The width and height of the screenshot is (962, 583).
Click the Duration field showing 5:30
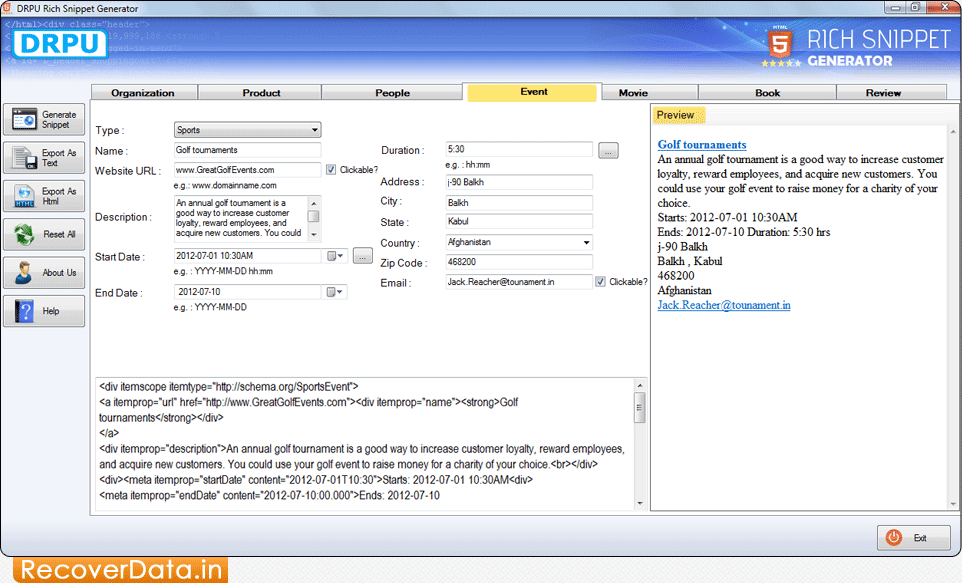(519, 149)
